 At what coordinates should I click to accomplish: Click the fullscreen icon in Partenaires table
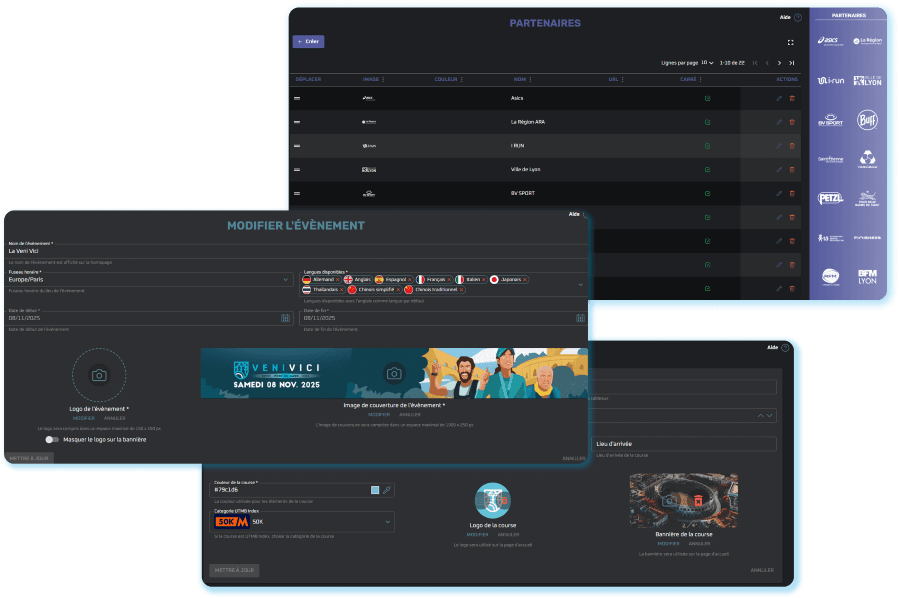(791, 42)
